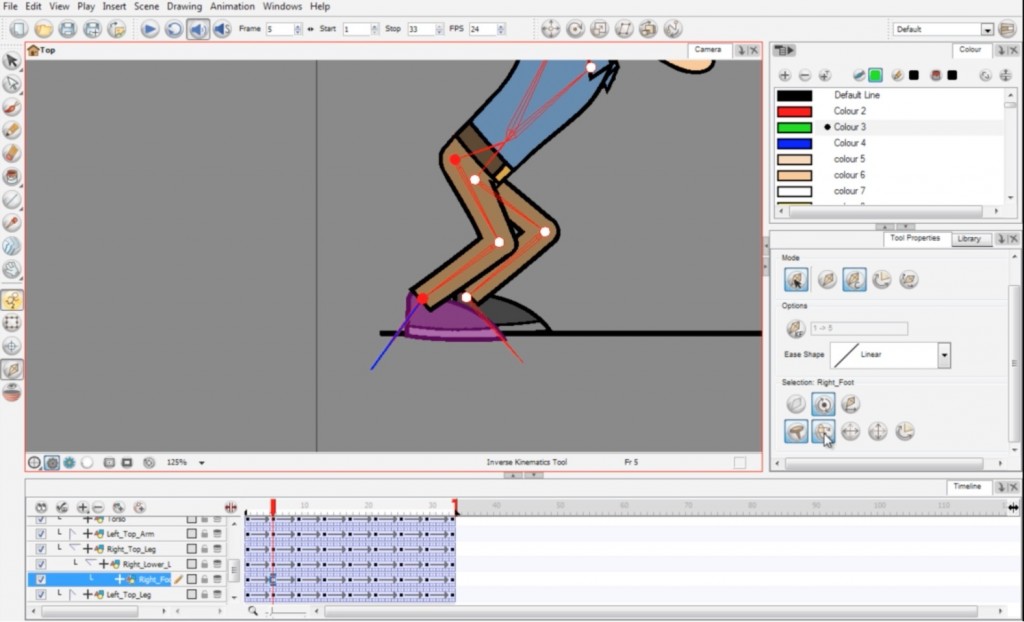The width and height of the screenshot is (1024, 622).
Task: Open the Animation menu
Action: tap(232, 6)
